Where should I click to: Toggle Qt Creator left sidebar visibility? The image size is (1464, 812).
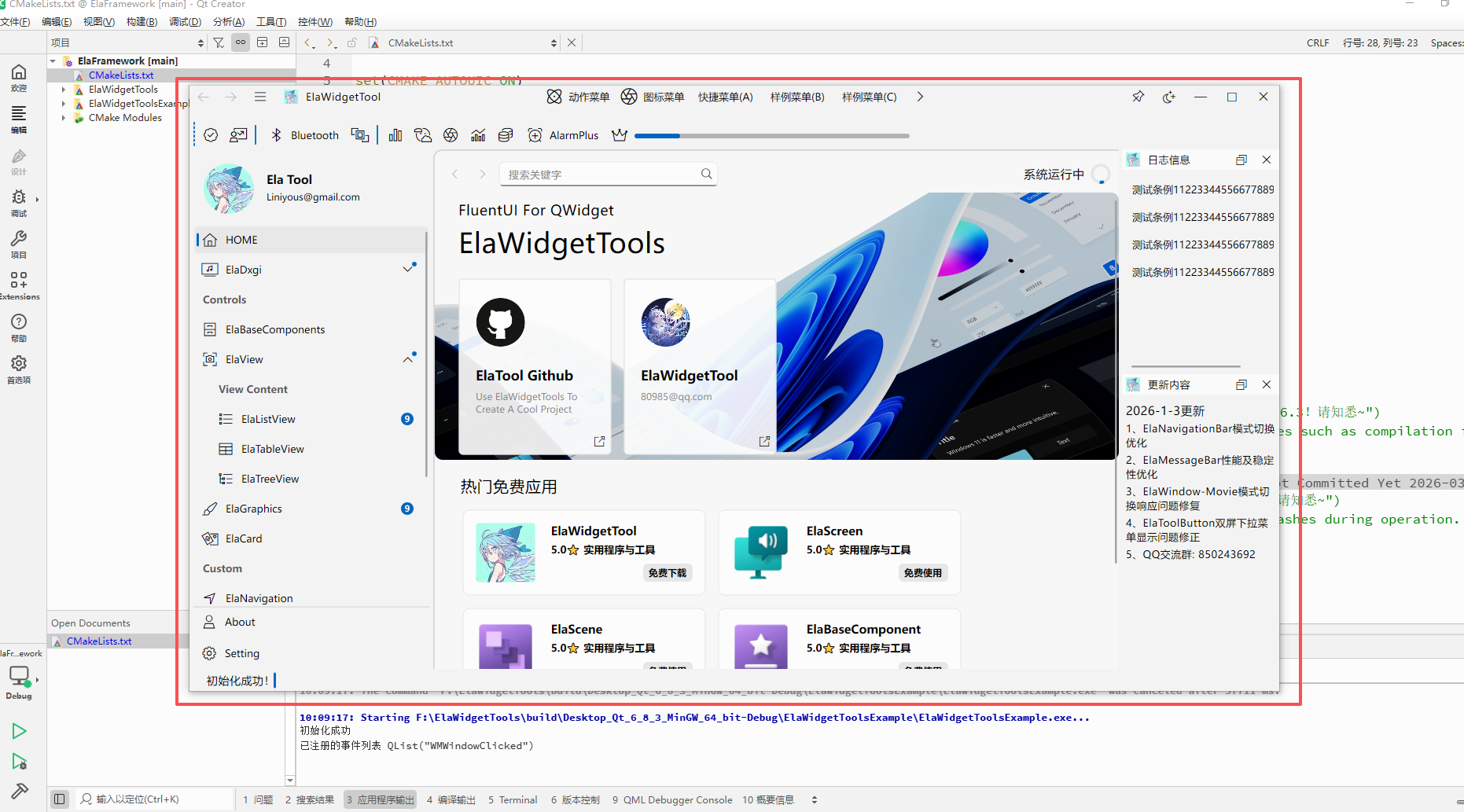(x=59, y=799)
